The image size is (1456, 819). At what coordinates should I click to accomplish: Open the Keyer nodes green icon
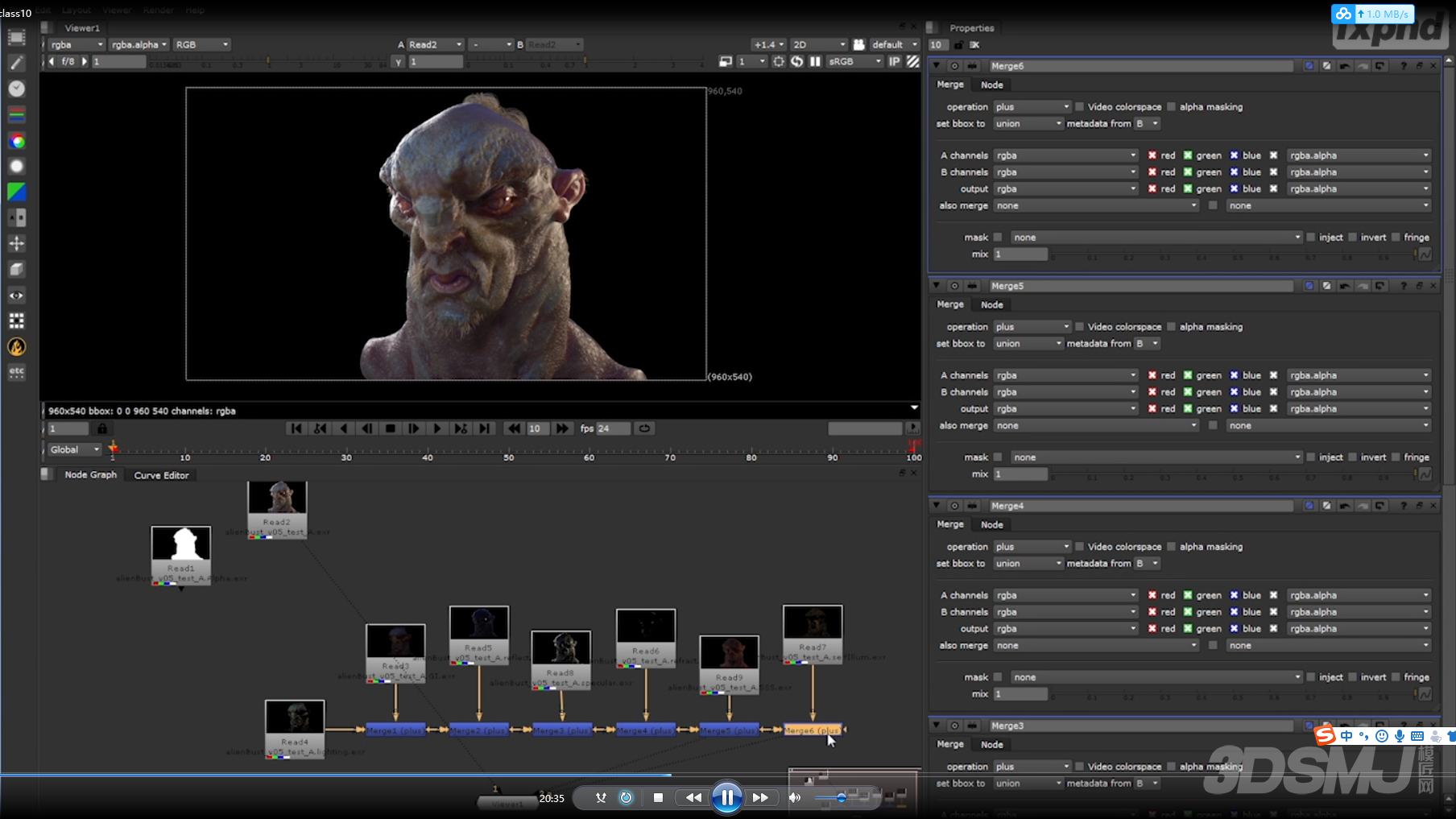16,192
